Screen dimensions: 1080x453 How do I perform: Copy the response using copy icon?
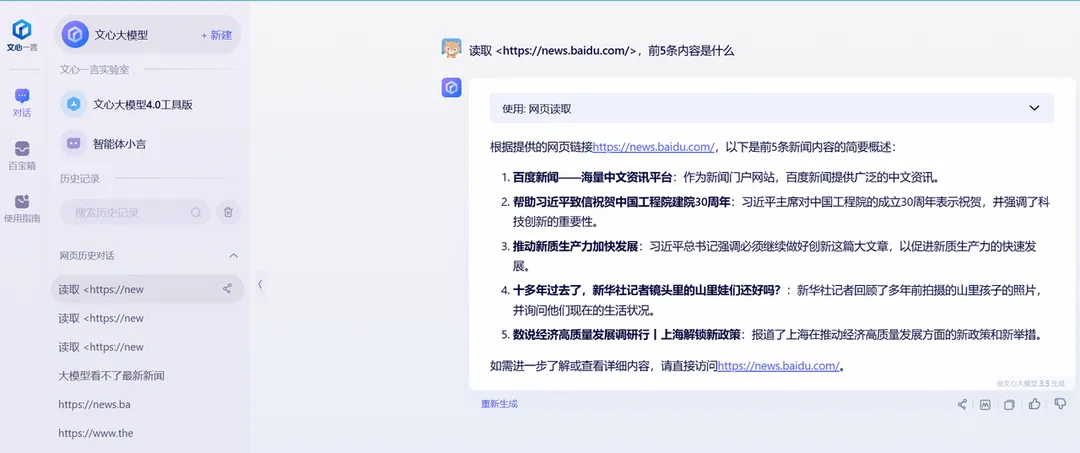1009,404
